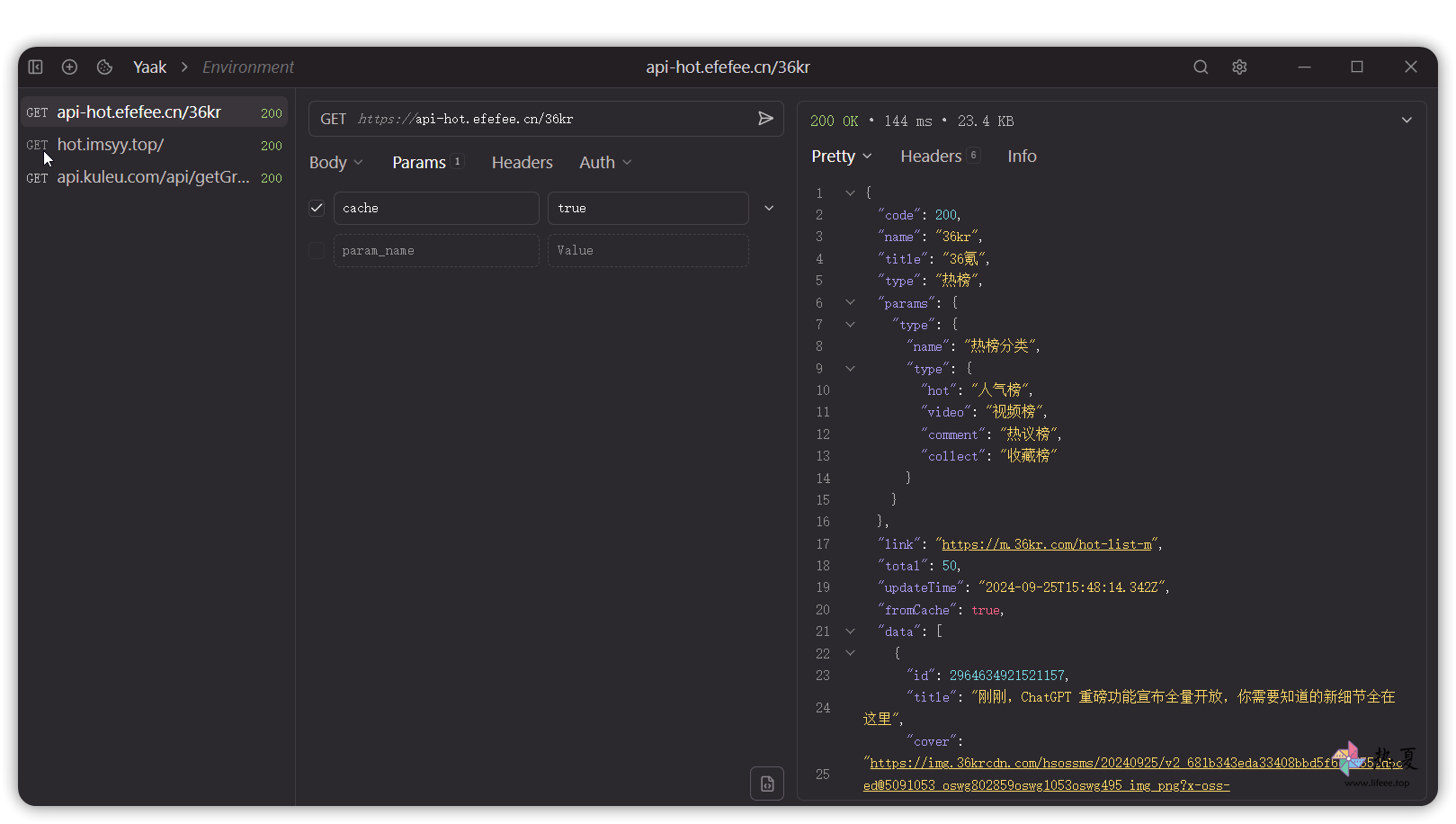Screen dimensions: 1456x824
Task: Toggle the sidebar panel icon
Action: 36,67
